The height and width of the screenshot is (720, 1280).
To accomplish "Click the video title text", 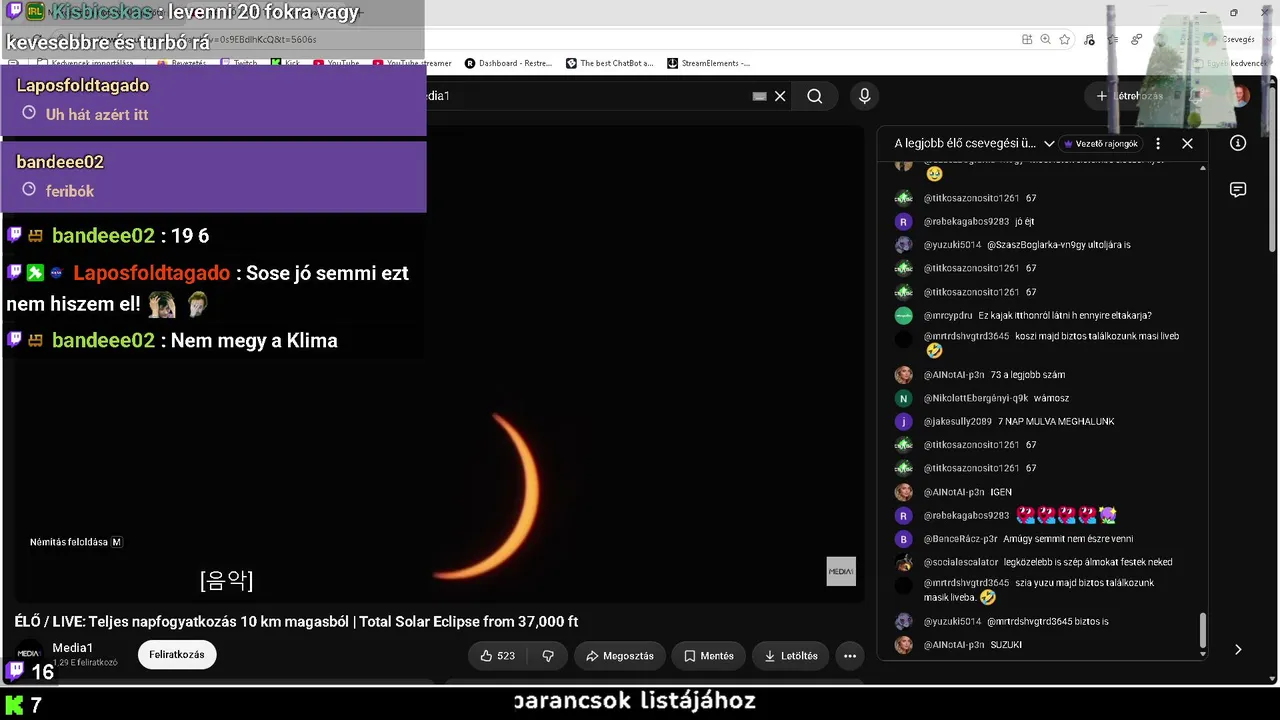I will (296, 622).
